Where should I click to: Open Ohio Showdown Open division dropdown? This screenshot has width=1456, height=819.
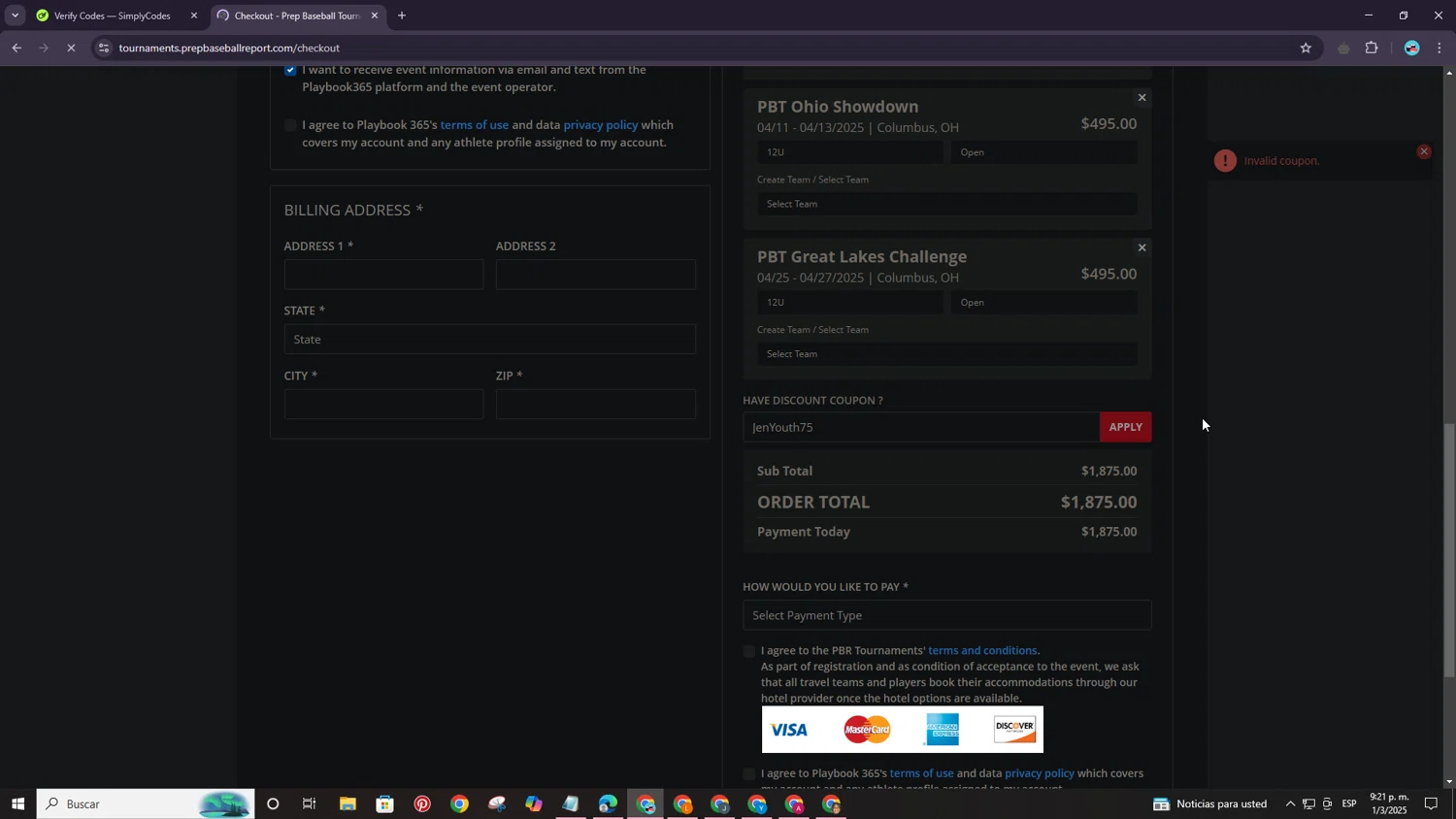[x=1043, y=152]
